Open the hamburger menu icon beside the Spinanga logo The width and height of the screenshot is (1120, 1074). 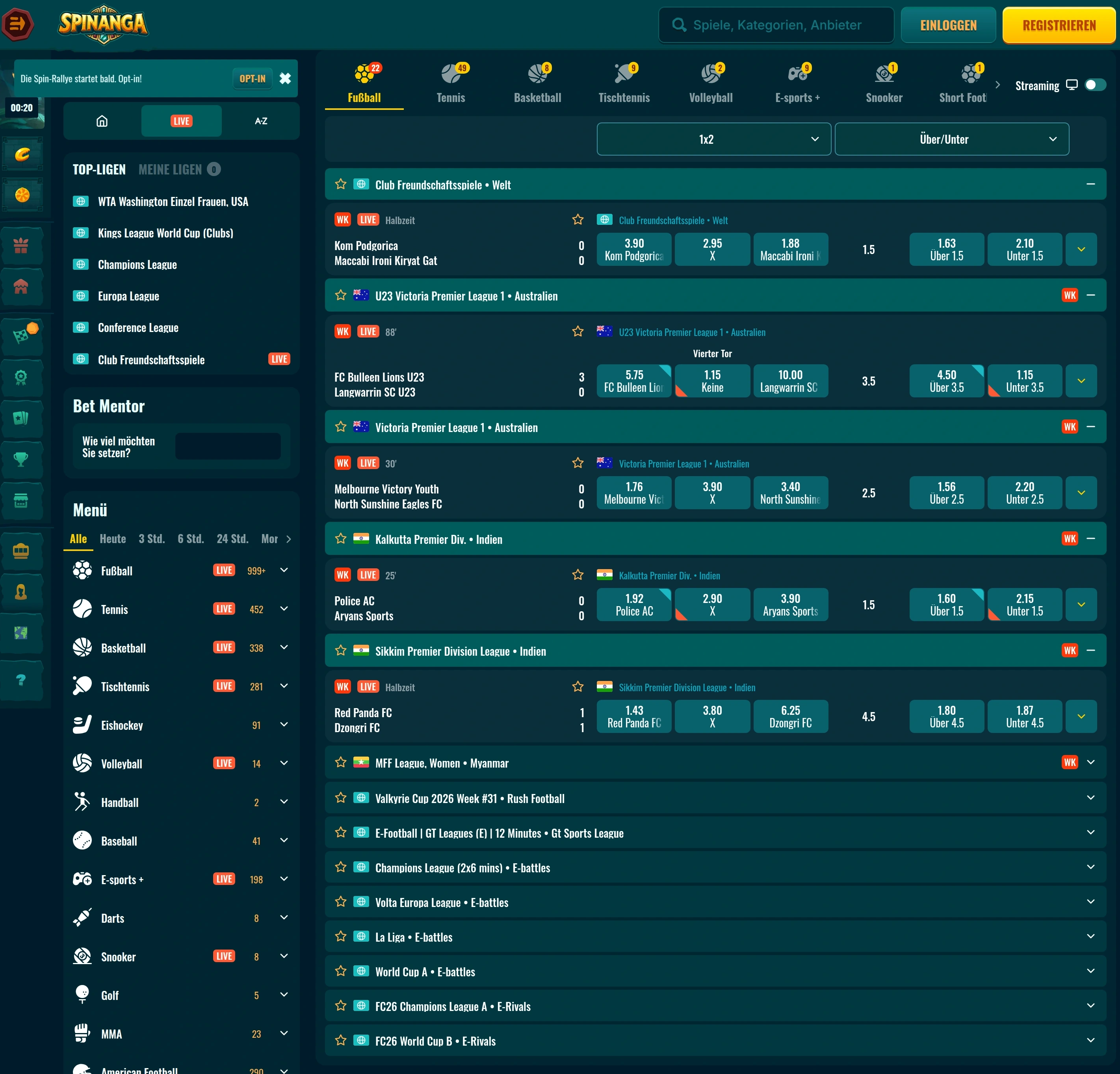(x=18, y=24)
